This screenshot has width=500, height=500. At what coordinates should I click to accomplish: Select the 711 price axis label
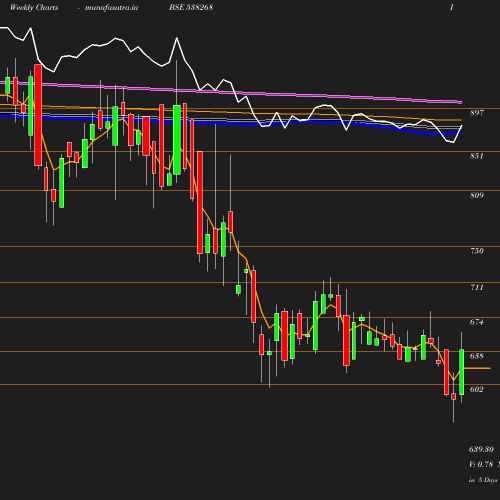click(477, 287)
